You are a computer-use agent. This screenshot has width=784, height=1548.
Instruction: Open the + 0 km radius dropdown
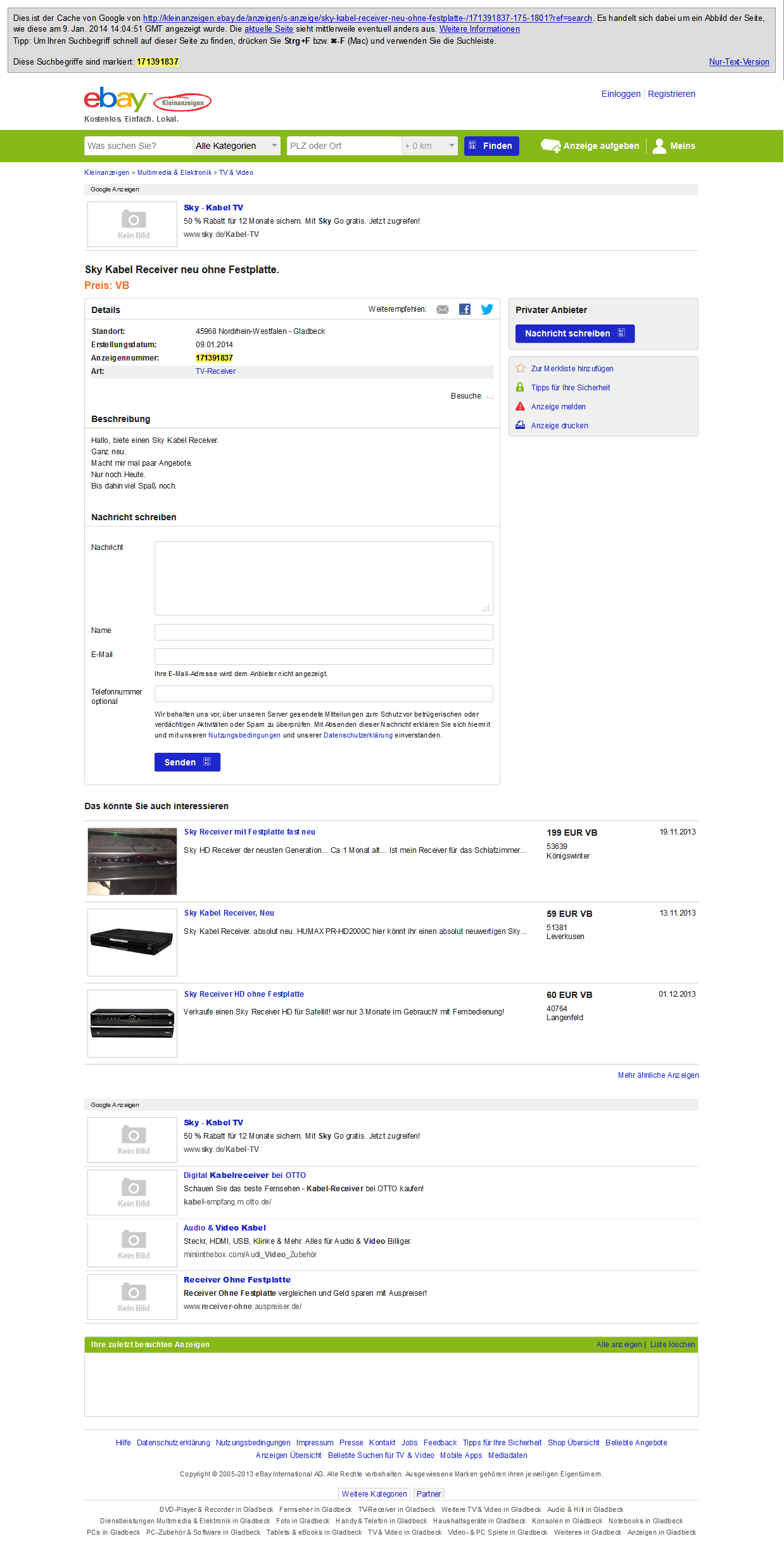(x=429, y=146)
